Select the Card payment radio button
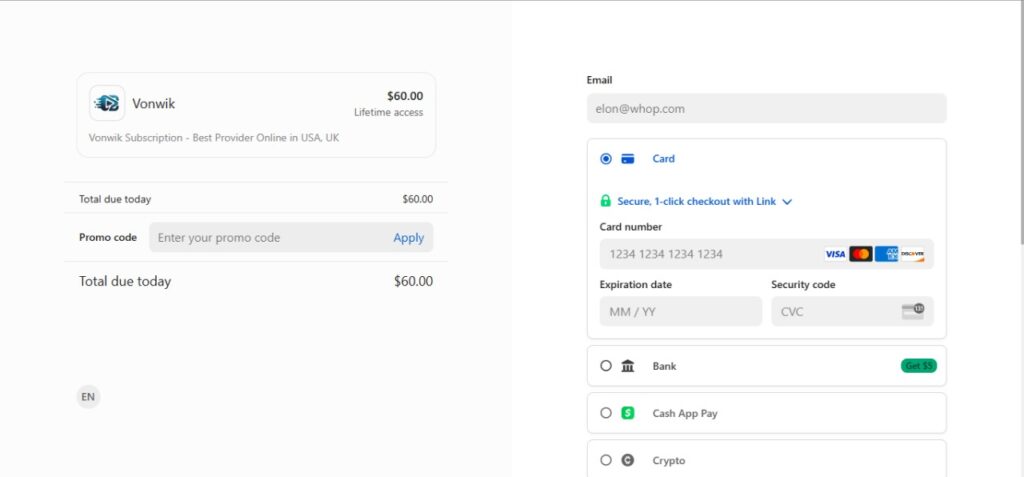1024x477 pixels. tap(606, 159)
